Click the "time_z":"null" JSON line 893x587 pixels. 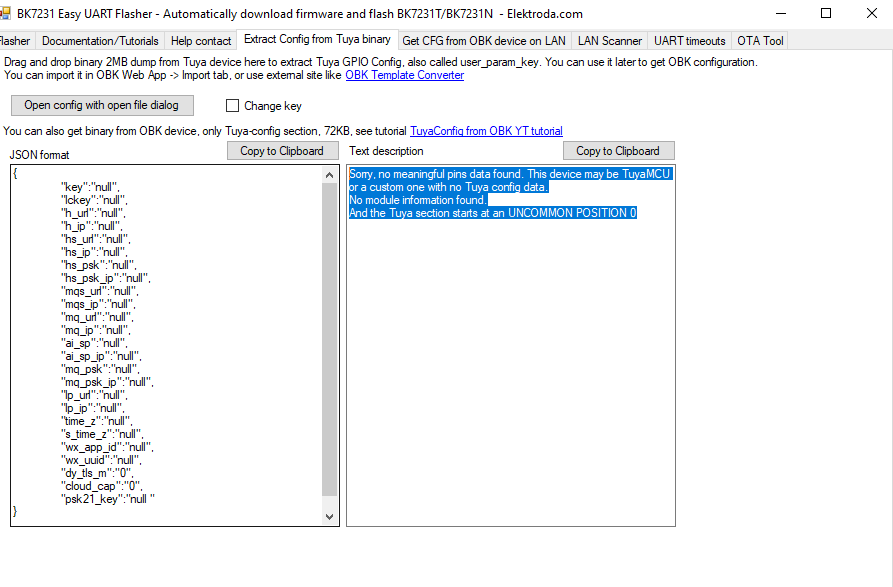point(96,421)
